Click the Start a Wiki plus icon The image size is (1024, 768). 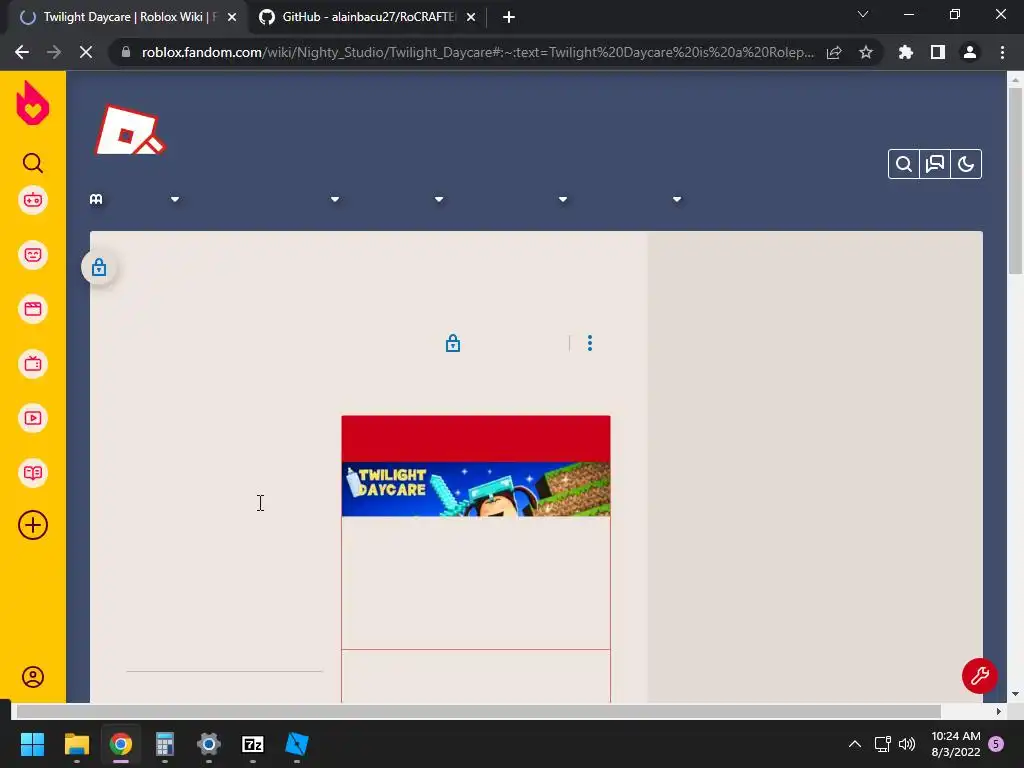pyautogui.click(x=33, y=525)
